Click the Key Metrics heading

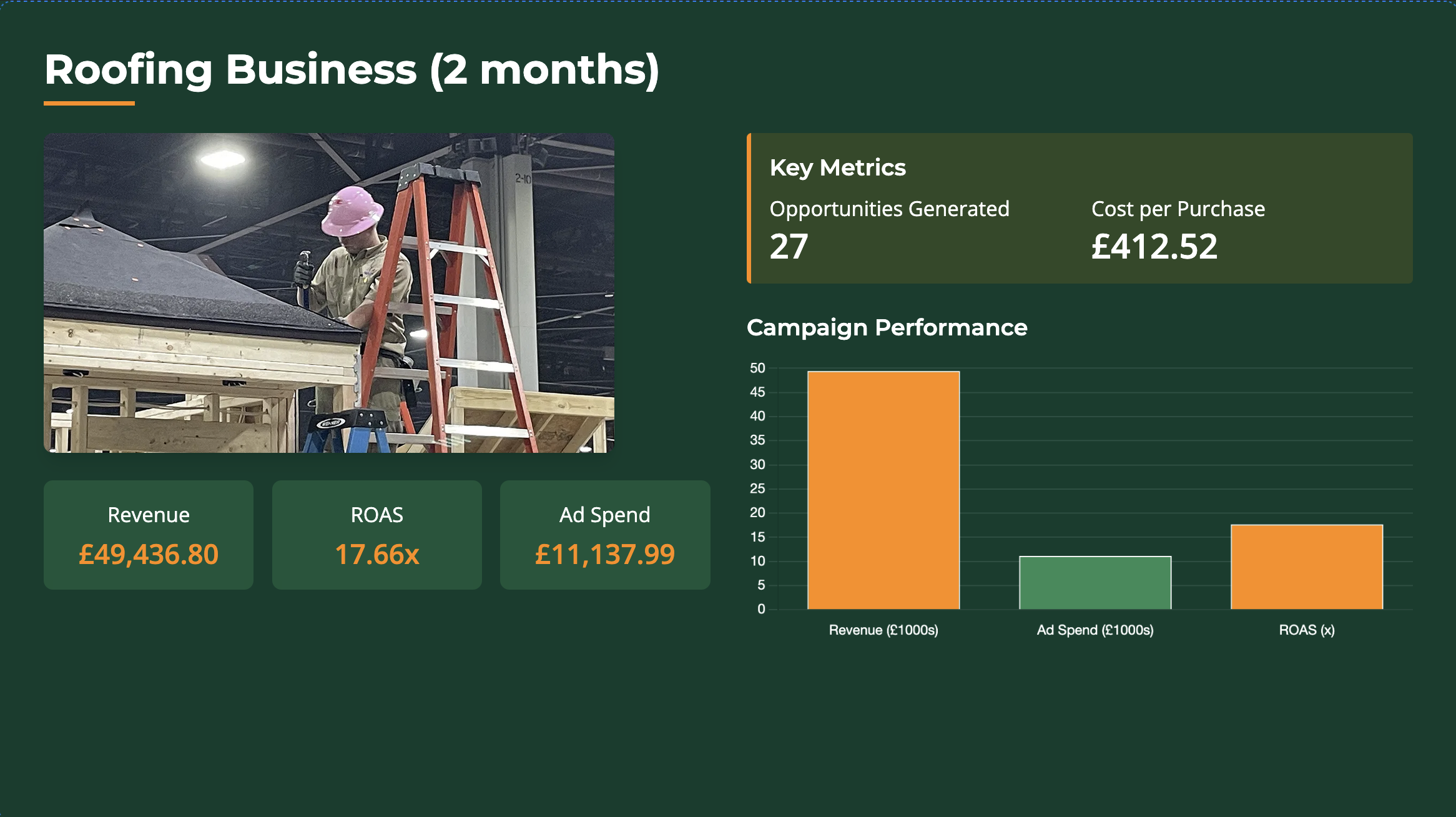point(837,167)
